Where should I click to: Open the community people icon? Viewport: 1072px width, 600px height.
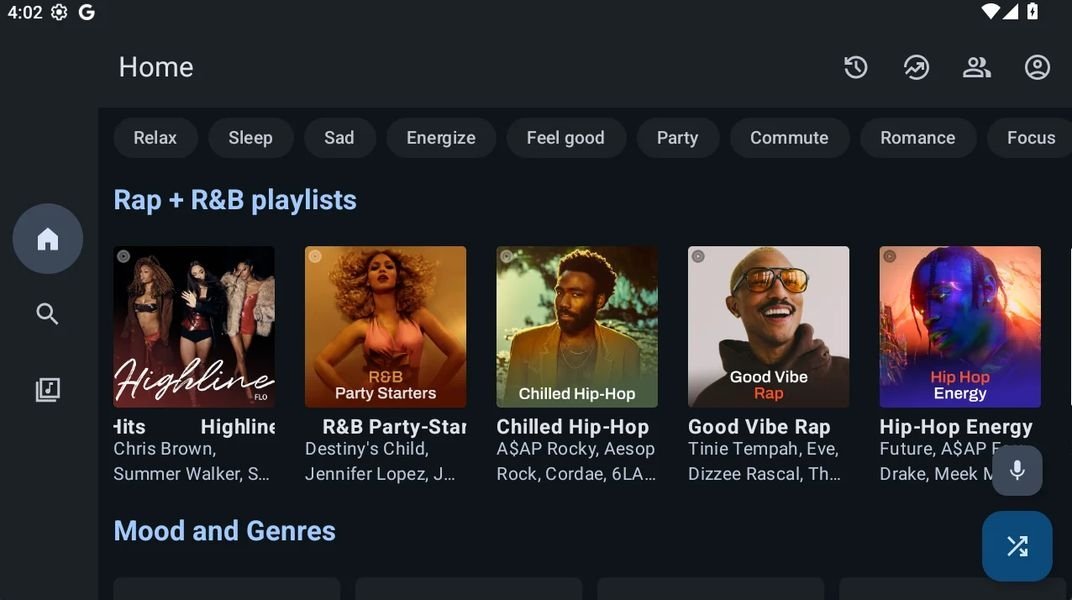coord(976,67)
